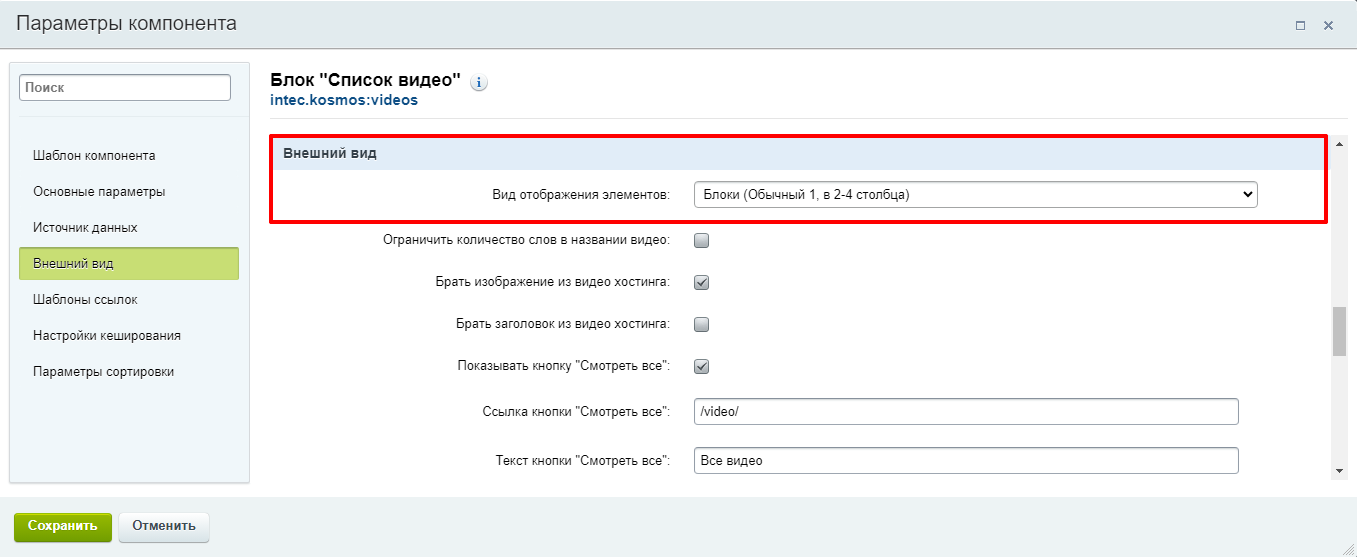The image size is (1357, 557).
Task: Check "Брать заголовок из видео хостинга"
Action: tap(701, 324)
